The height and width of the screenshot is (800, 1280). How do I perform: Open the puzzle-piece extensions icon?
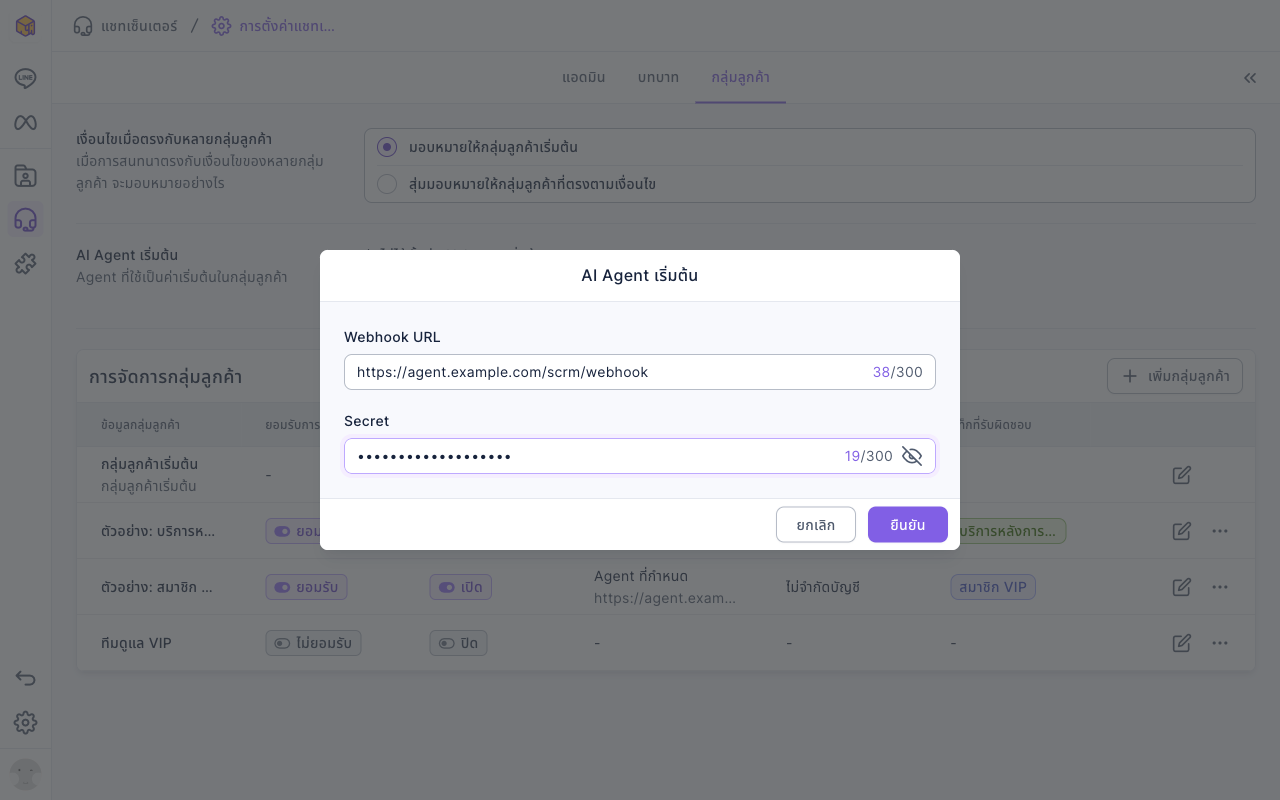coord(26,264)
